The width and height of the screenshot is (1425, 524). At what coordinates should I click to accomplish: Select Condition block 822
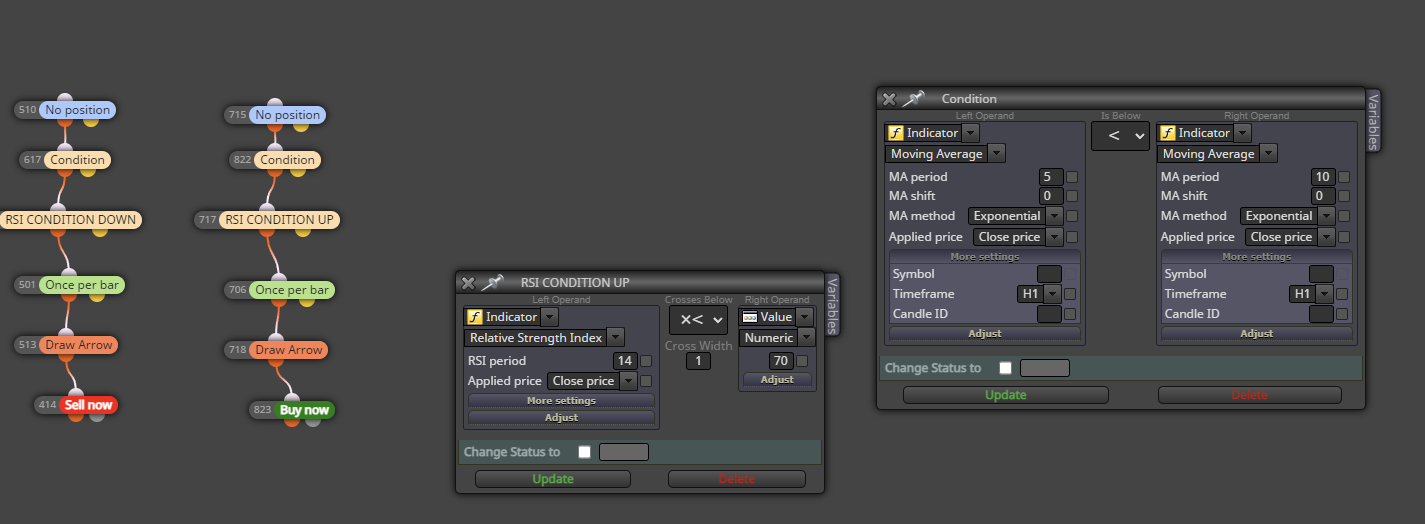tap(287, 160)
